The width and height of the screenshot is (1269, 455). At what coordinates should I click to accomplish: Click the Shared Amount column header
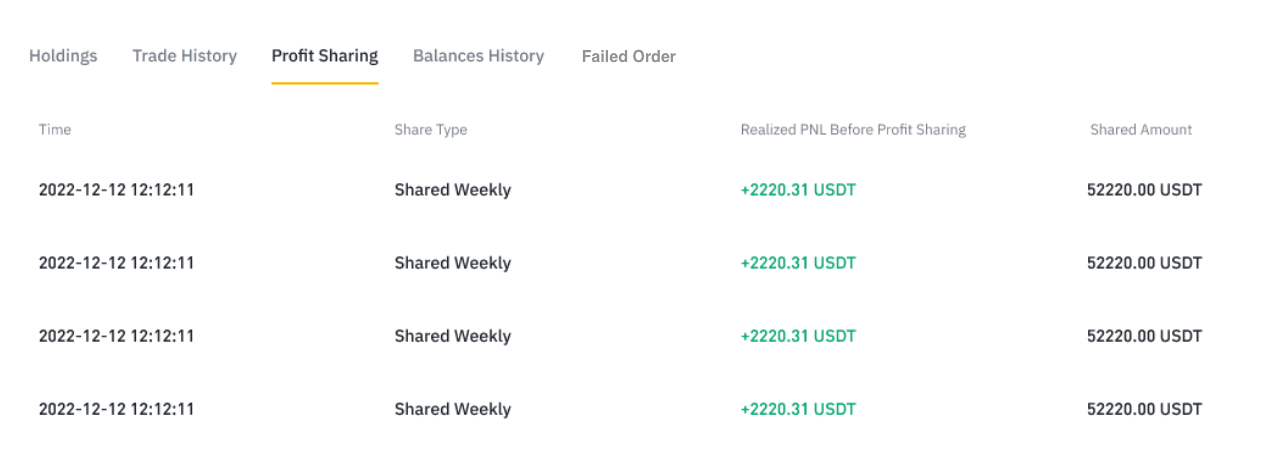click(x=1140, y=130)
